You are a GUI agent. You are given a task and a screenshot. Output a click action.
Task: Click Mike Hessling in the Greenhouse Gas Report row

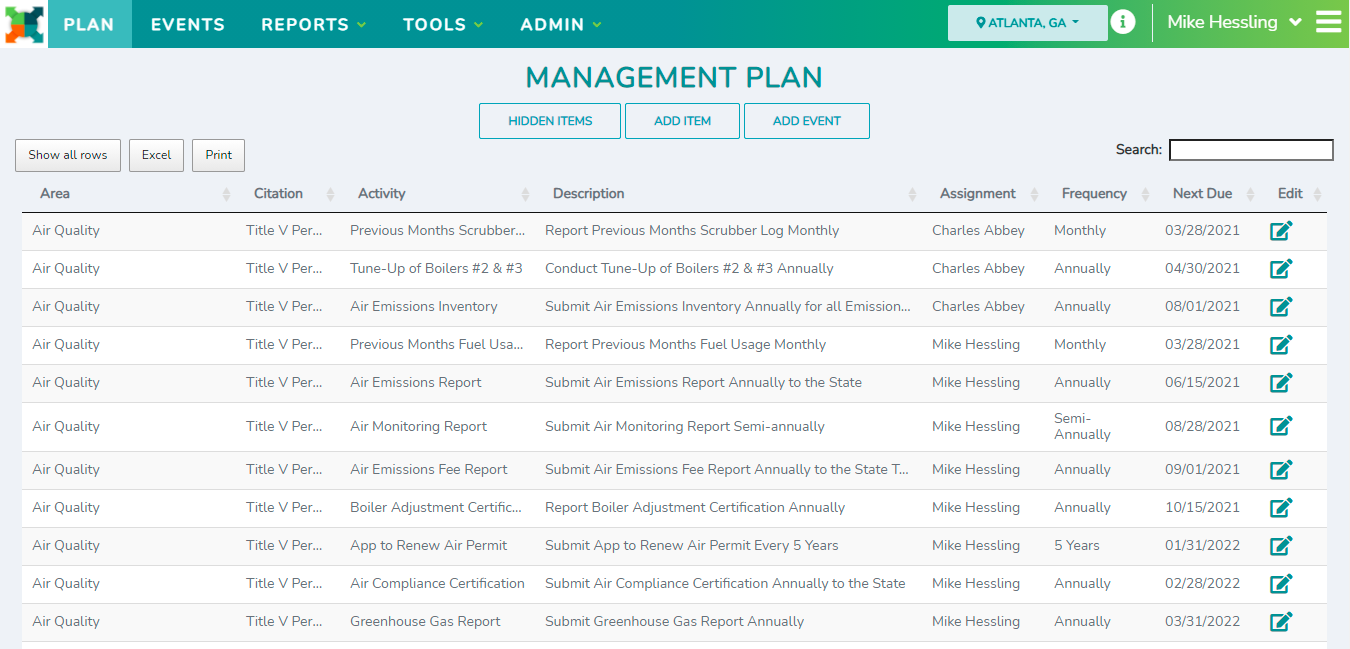pyautogui.click(x=976, y=622)
